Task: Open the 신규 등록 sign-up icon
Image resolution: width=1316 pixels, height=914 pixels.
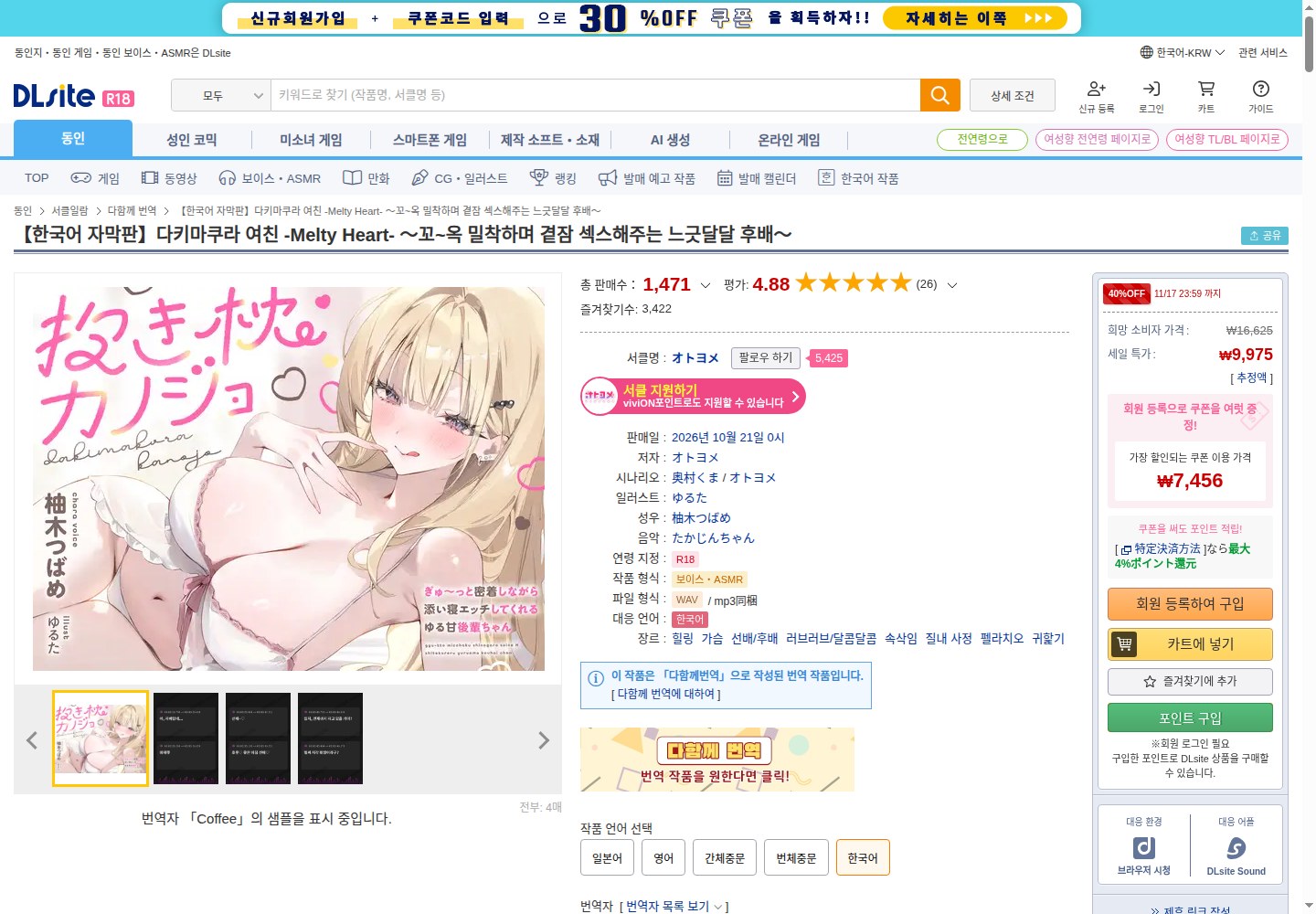Action: tap(1097, 96)
